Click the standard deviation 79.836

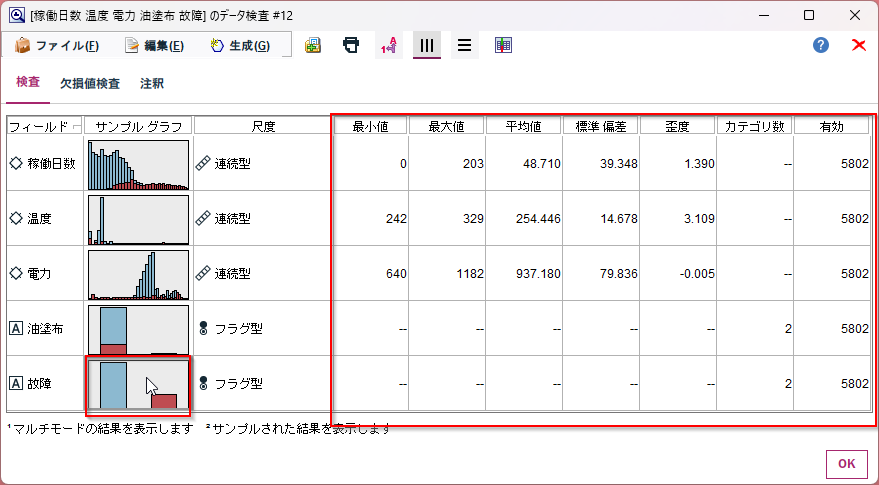click(x=620, y=274)
